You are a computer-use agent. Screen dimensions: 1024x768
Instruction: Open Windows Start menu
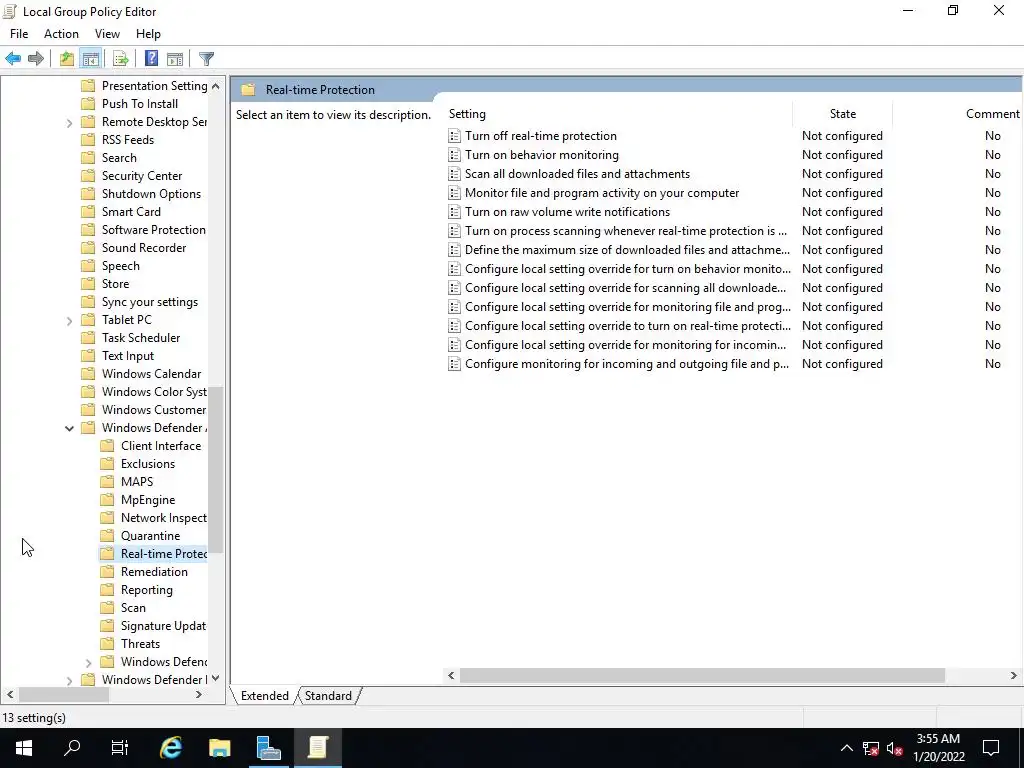24,748
